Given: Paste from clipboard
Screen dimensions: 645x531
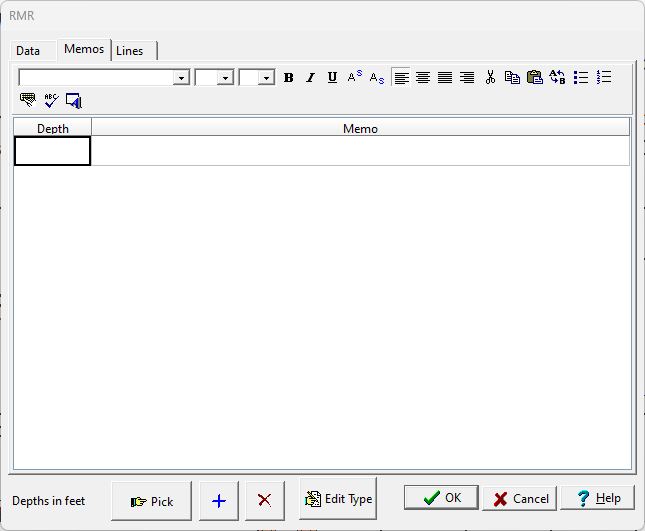Looking at the screenshot, I should [x=535, y=77].
